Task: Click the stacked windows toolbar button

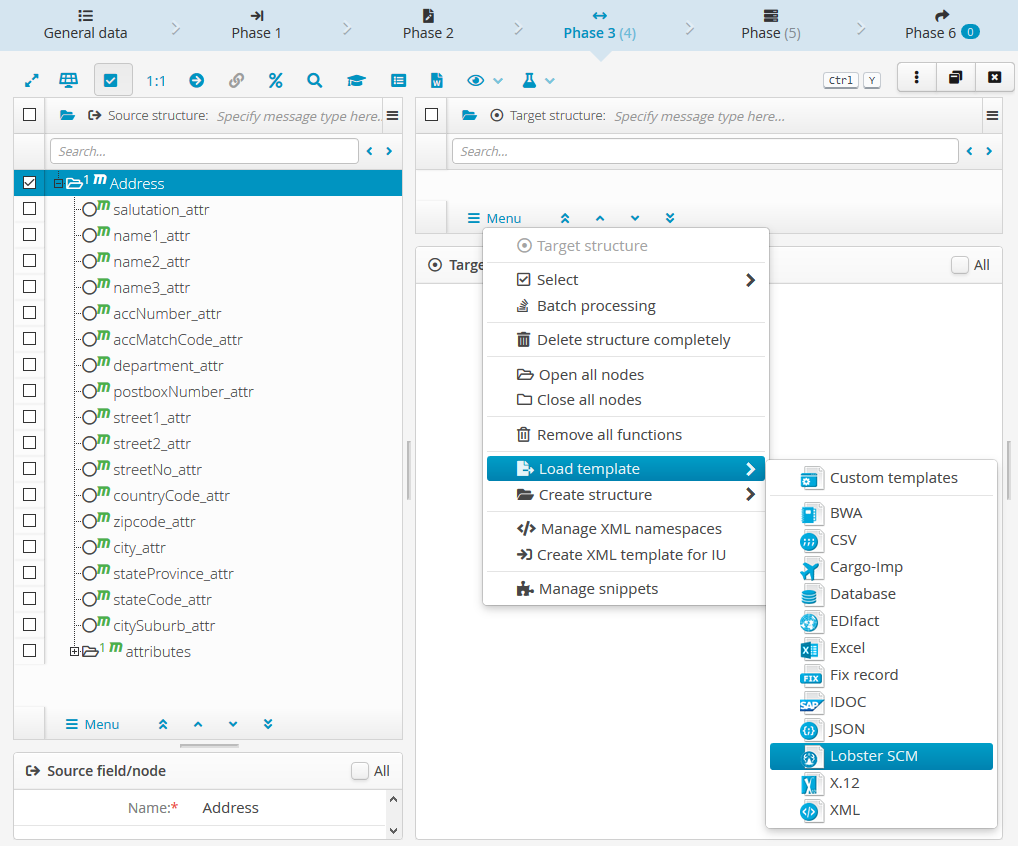Action: pyautogui.click(x=956, y=77)
